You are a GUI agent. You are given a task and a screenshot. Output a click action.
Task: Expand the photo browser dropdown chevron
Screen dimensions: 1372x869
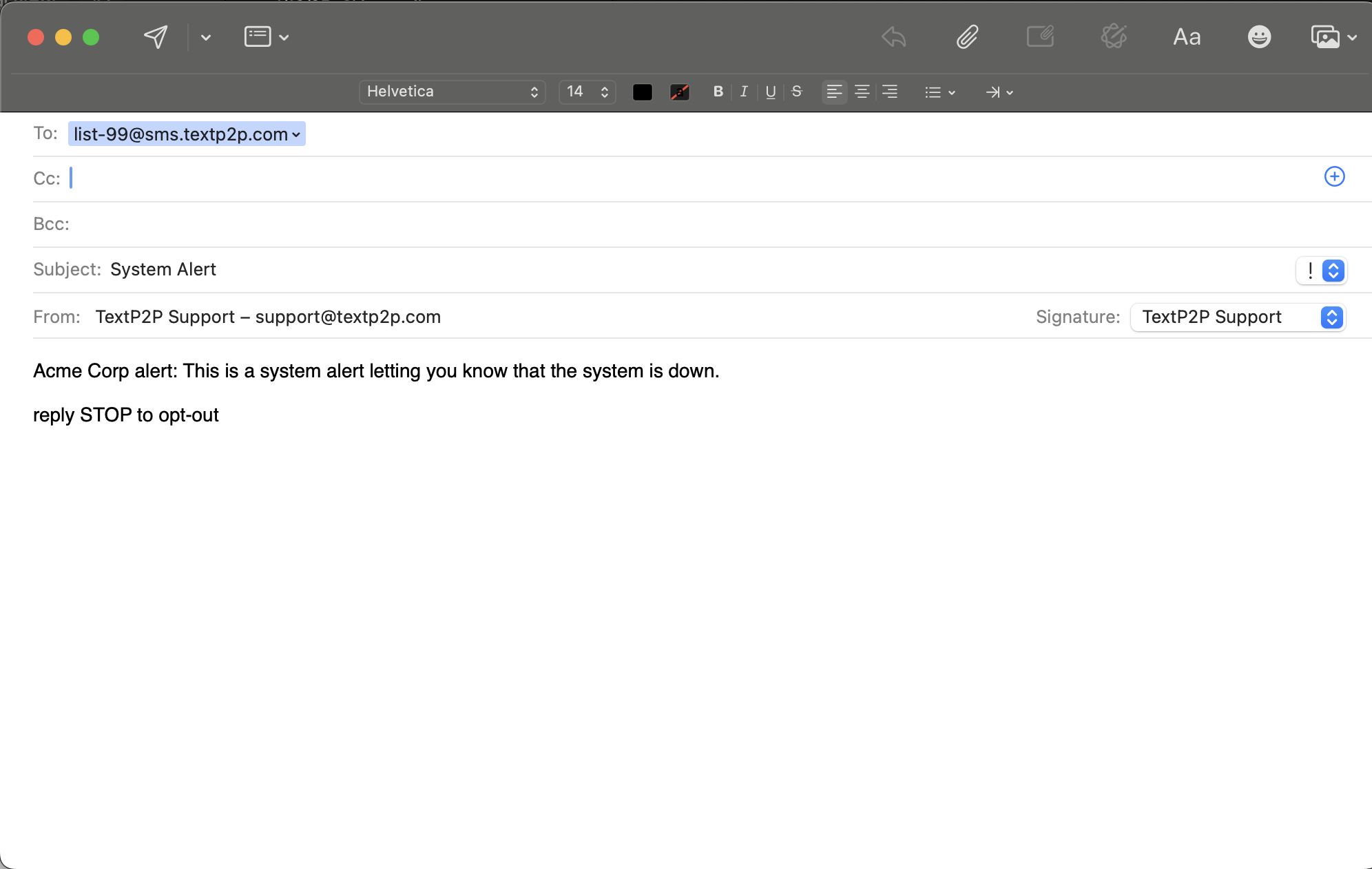[x=1353, y=38]
